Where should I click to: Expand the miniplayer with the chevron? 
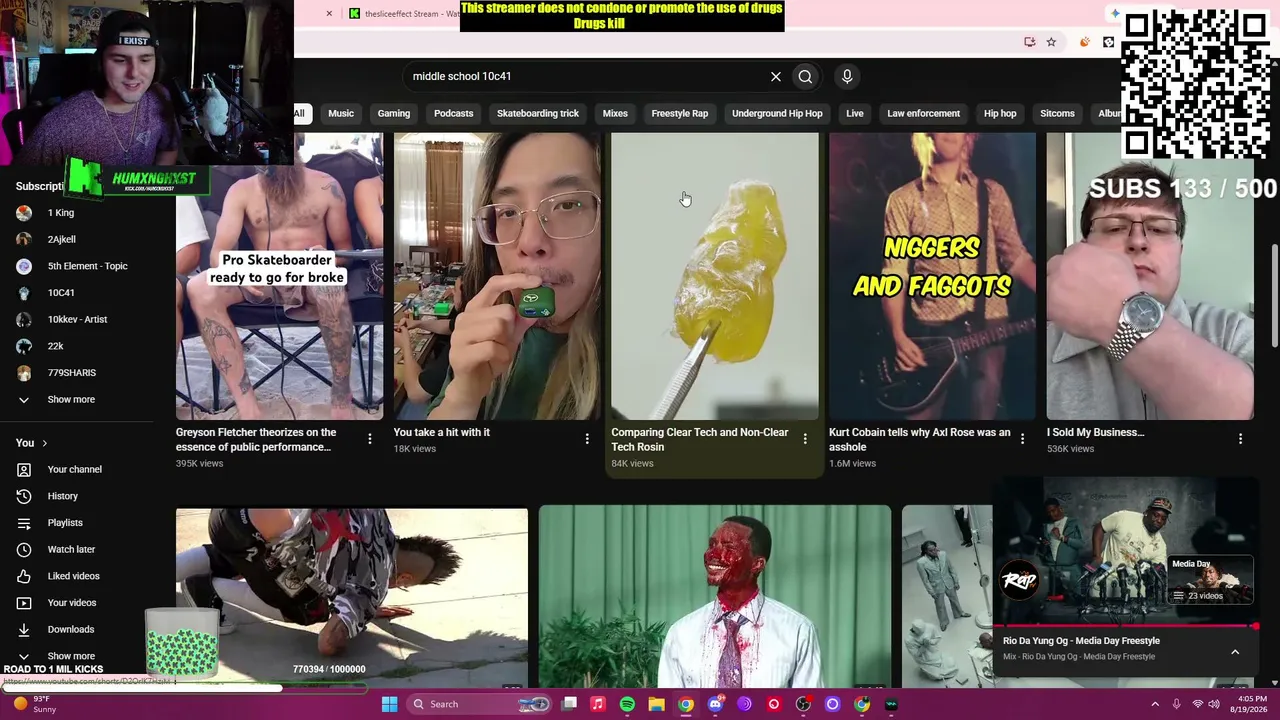pos(1235,652)
